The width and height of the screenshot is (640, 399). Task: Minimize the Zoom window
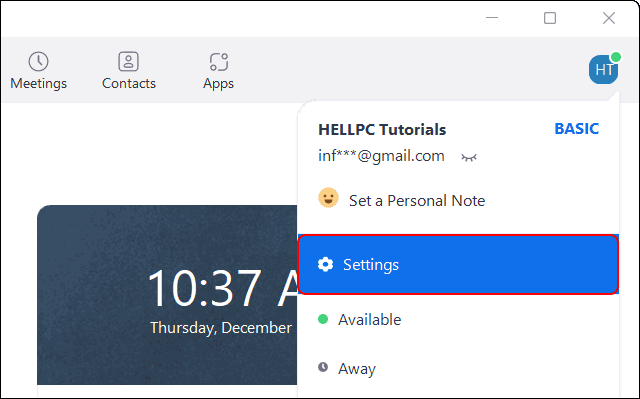pos(492,18)
